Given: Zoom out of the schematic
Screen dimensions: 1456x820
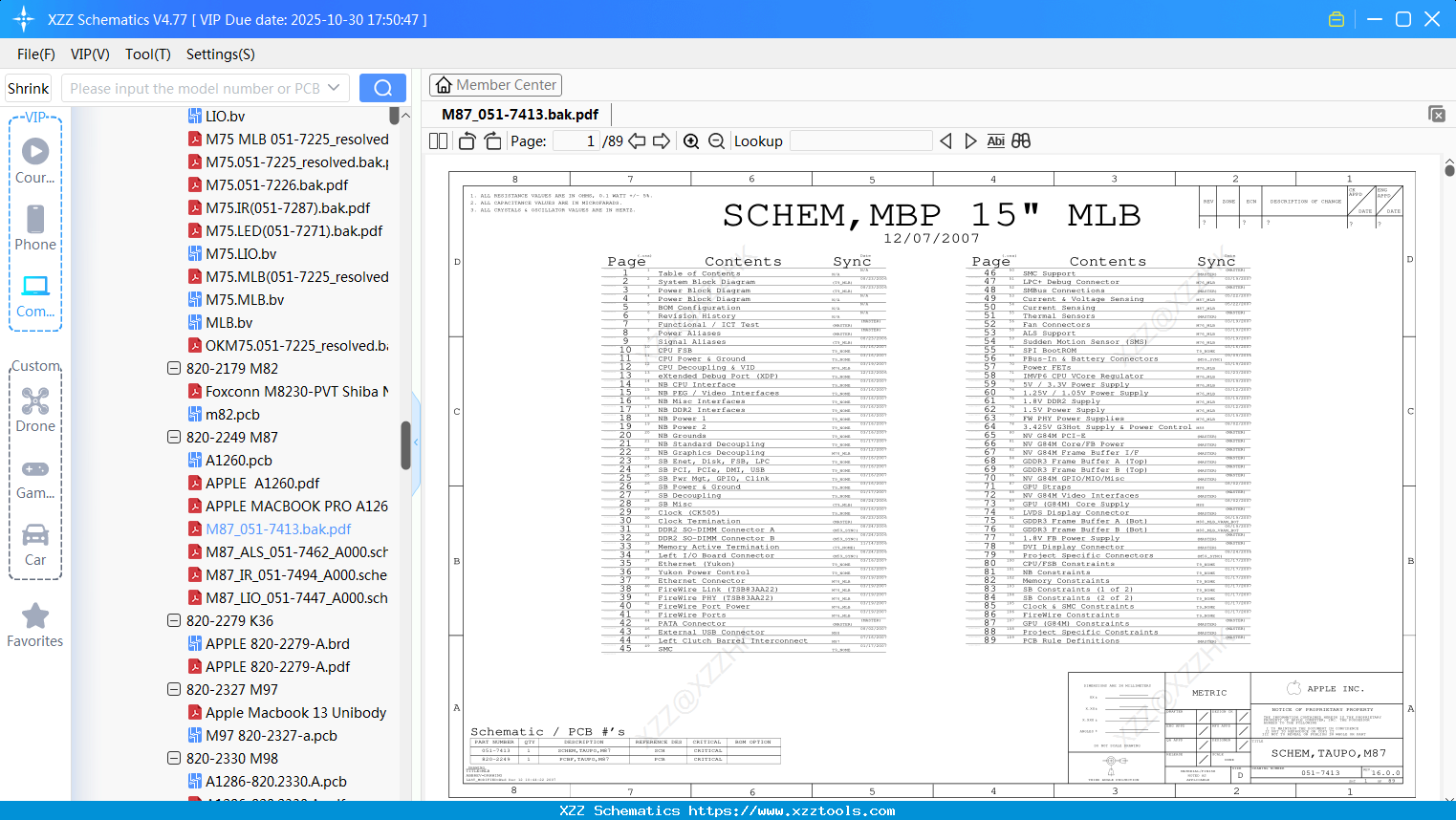Looking at the screenshot, I should [716, 140].
